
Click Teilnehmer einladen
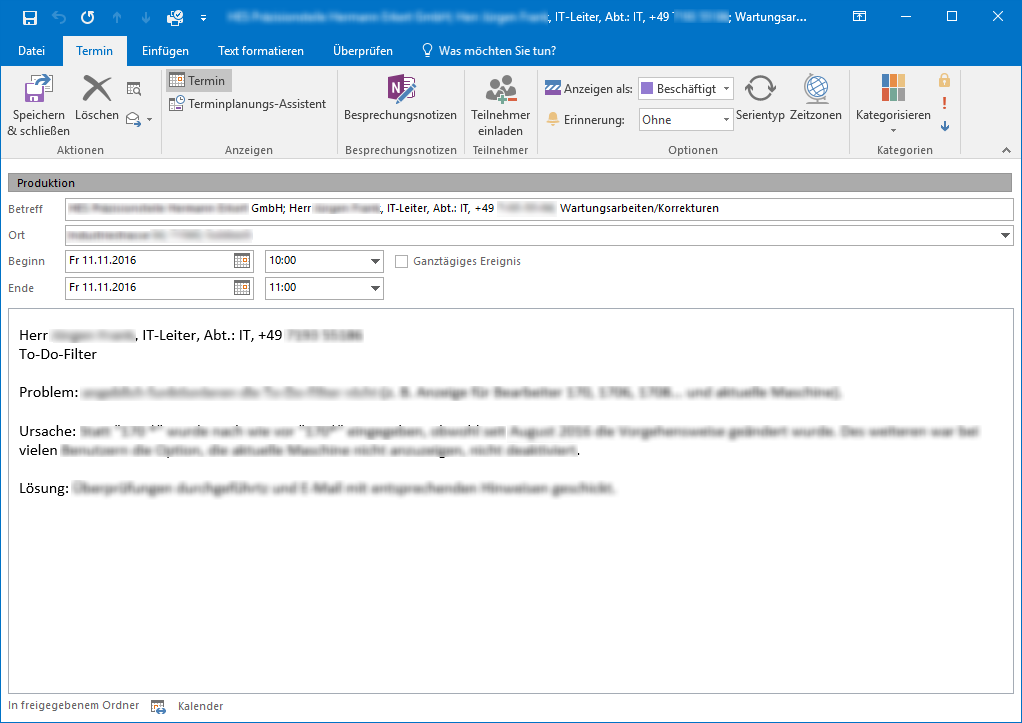(x=501, y=105)
